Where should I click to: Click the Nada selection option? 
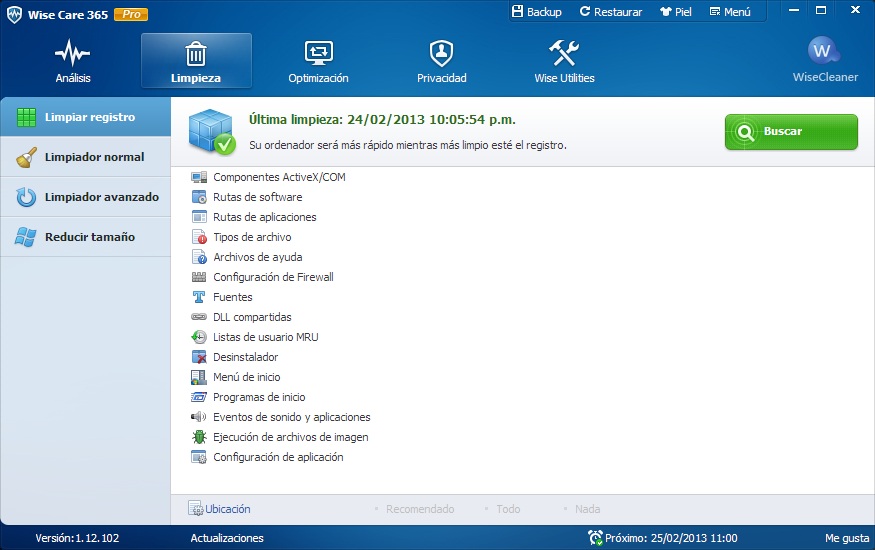click(588, 509)
